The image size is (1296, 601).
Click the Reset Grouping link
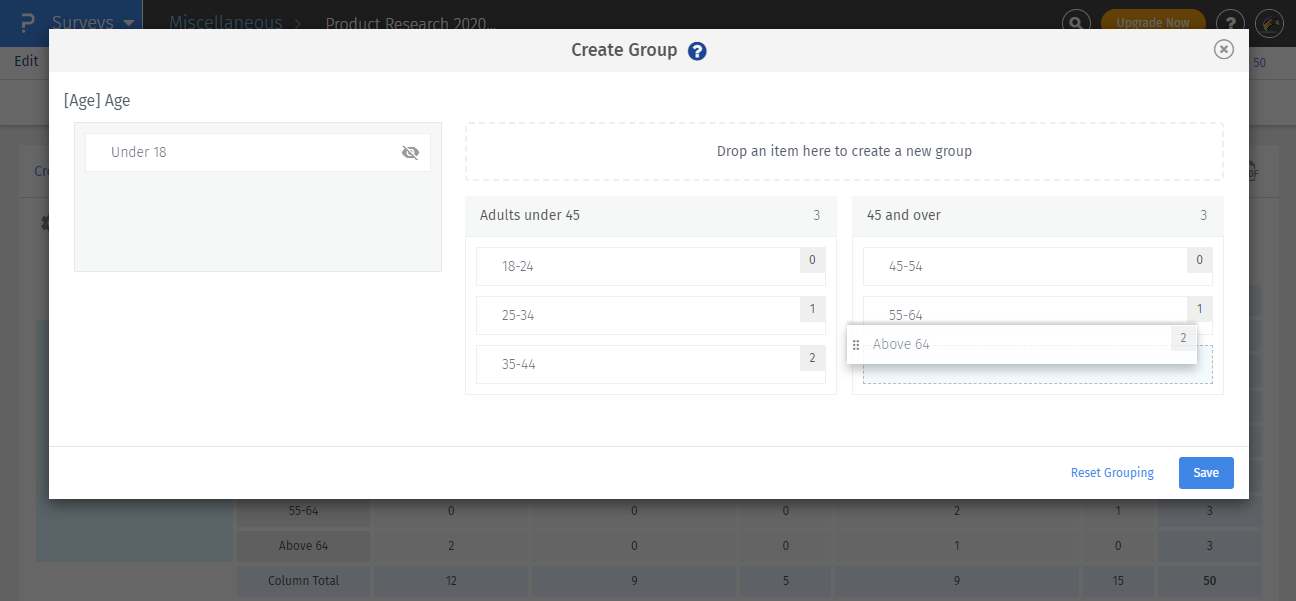[1112, 473]
